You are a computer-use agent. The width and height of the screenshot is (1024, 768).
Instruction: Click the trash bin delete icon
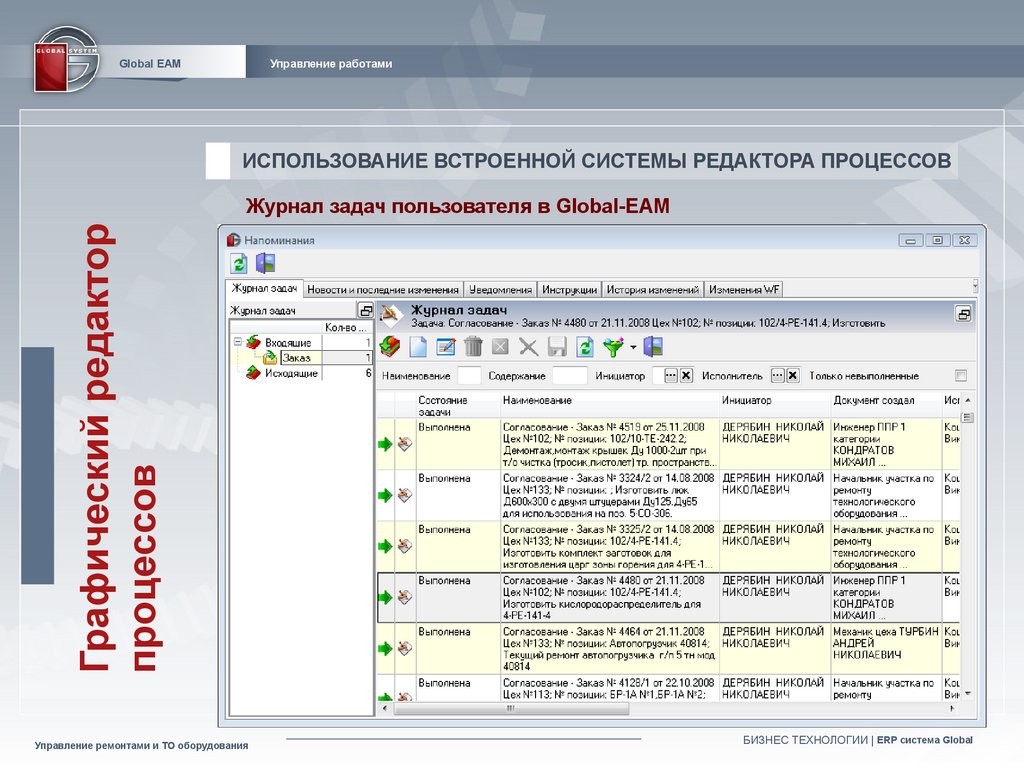473,348
